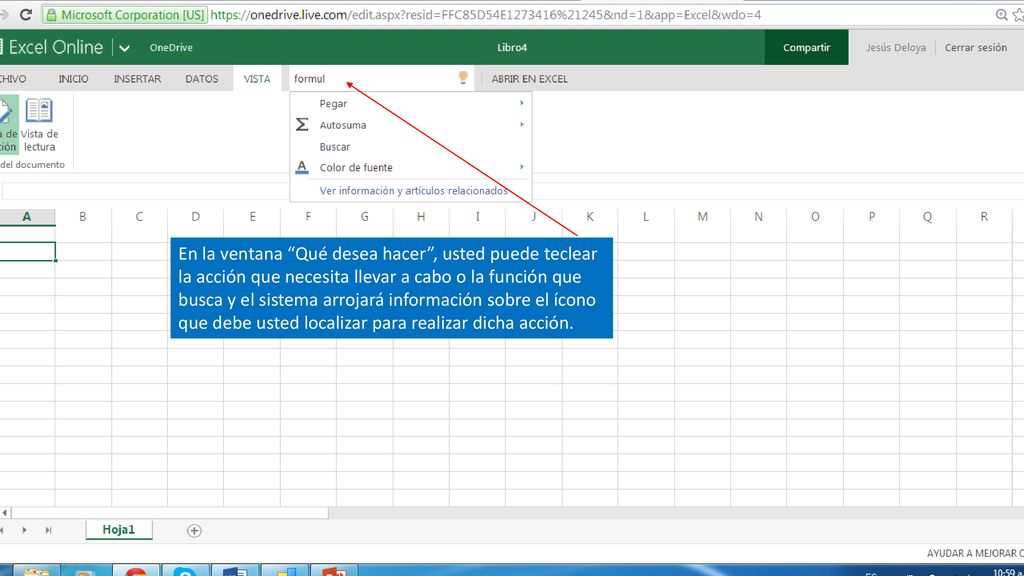Select column N header
1024x576 pixels.
pyautogui.click(x=758, y=216)
